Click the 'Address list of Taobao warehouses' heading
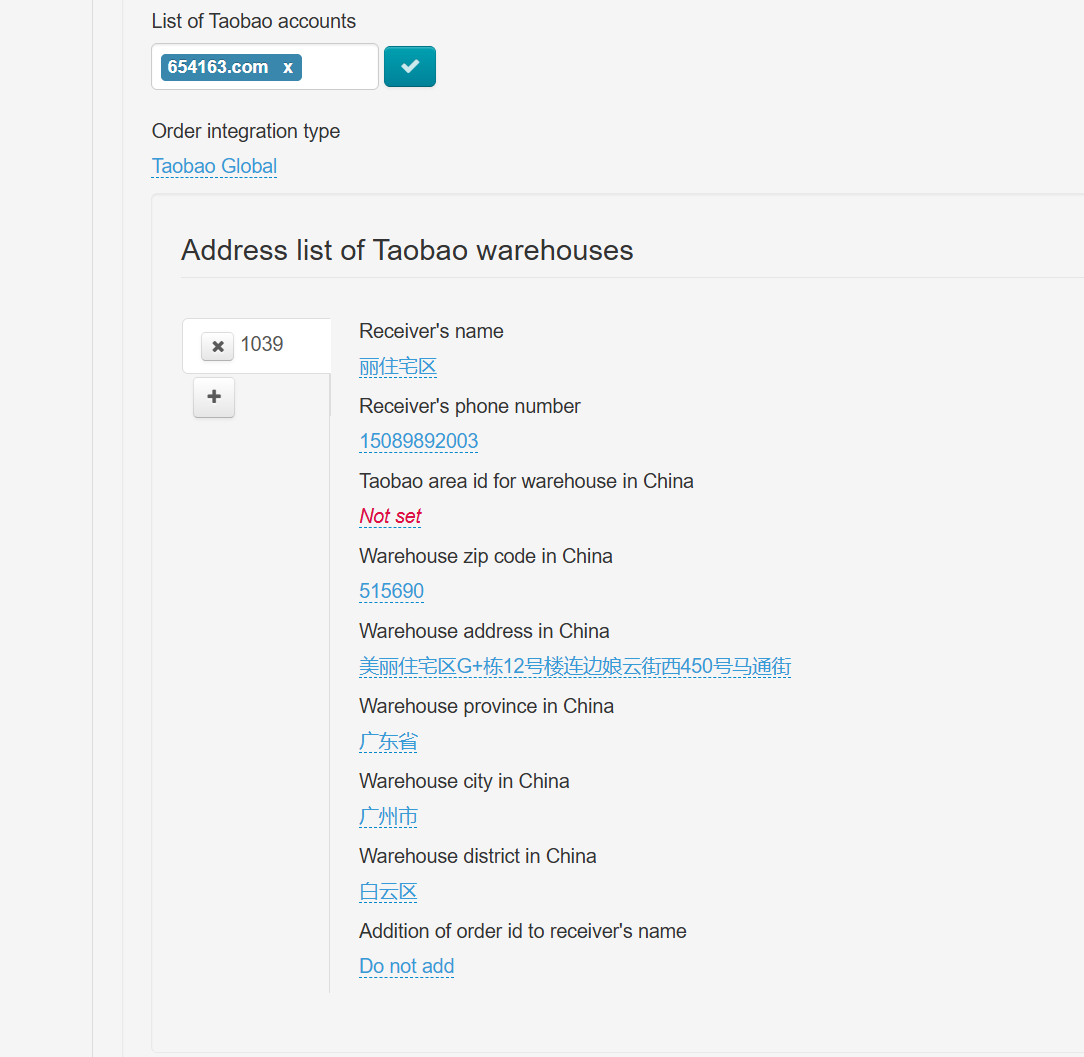 point(407,250)
